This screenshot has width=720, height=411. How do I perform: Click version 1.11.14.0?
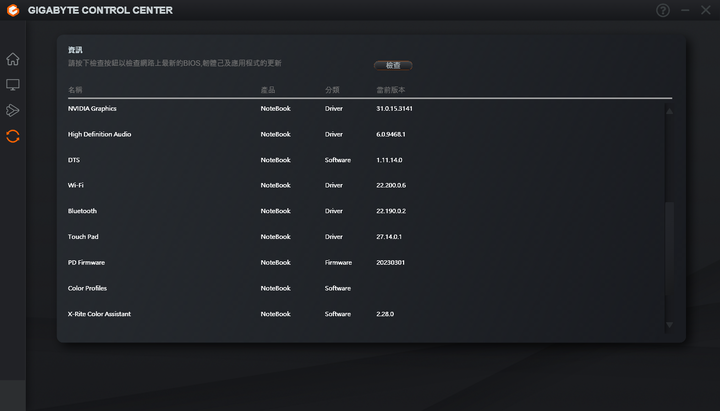pos(389,160)
